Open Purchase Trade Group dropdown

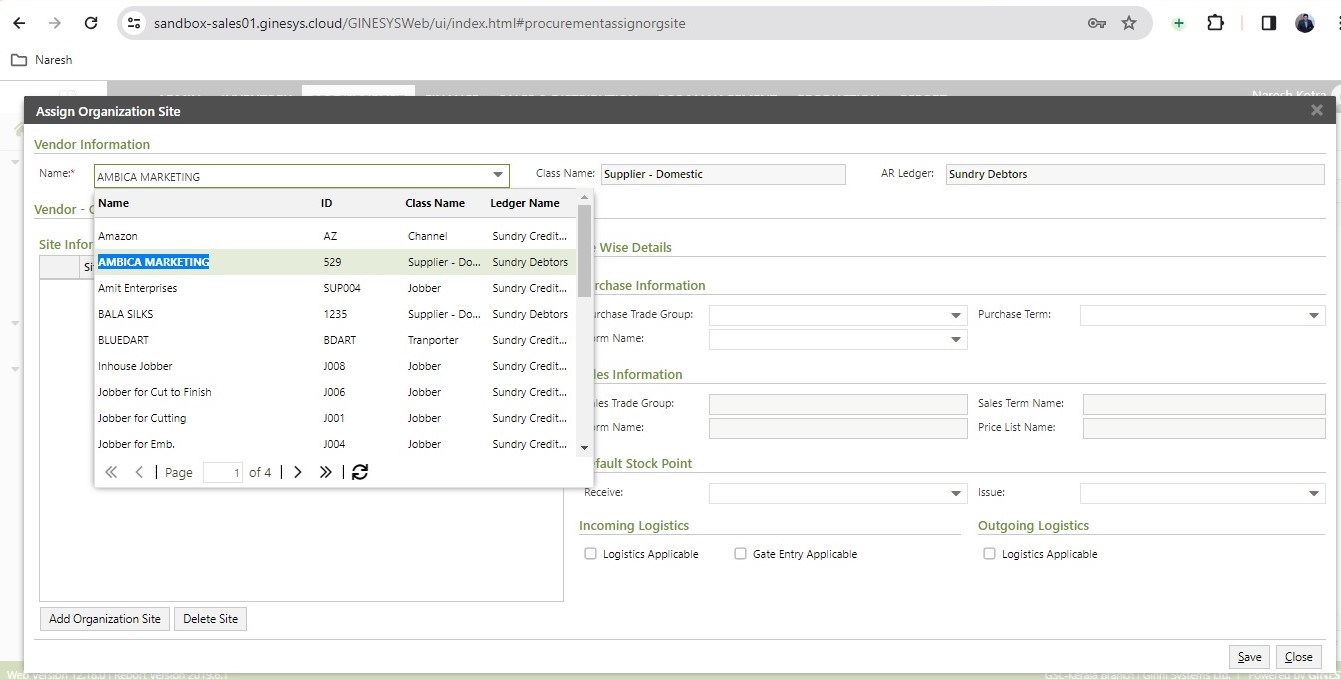tap(957, 315)
